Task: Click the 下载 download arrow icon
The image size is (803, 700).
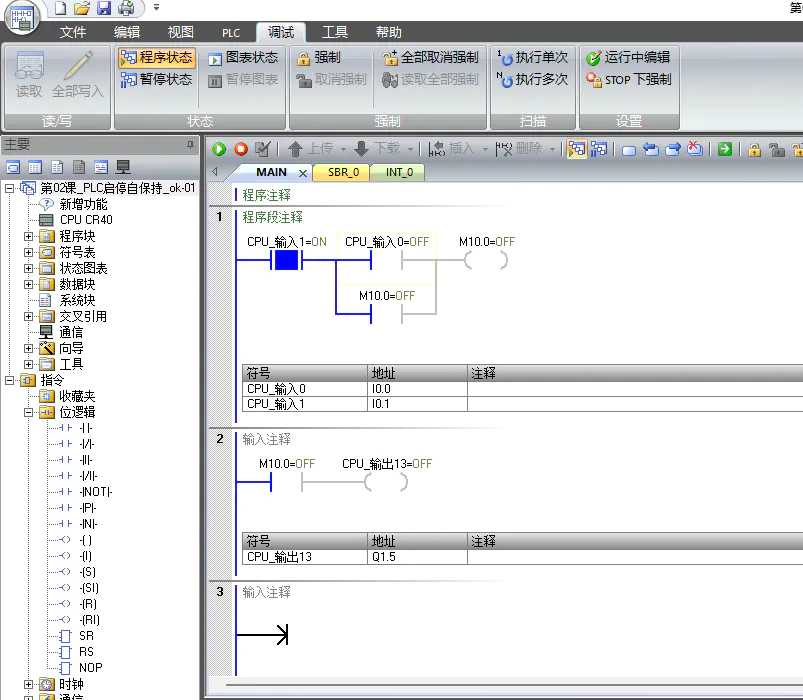Action: pyautogui.click(x=362, y=149)
